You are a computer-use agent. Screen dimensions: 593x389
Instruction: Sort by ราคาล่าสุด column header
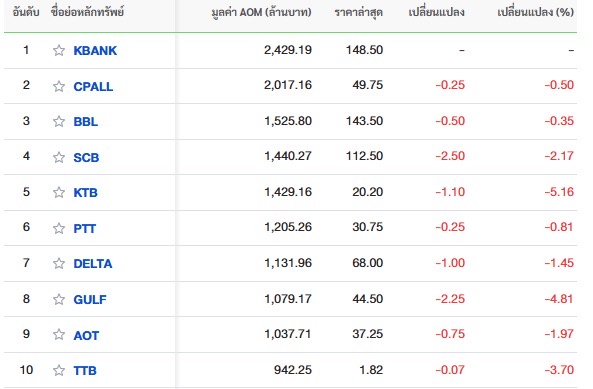[359, 12]
